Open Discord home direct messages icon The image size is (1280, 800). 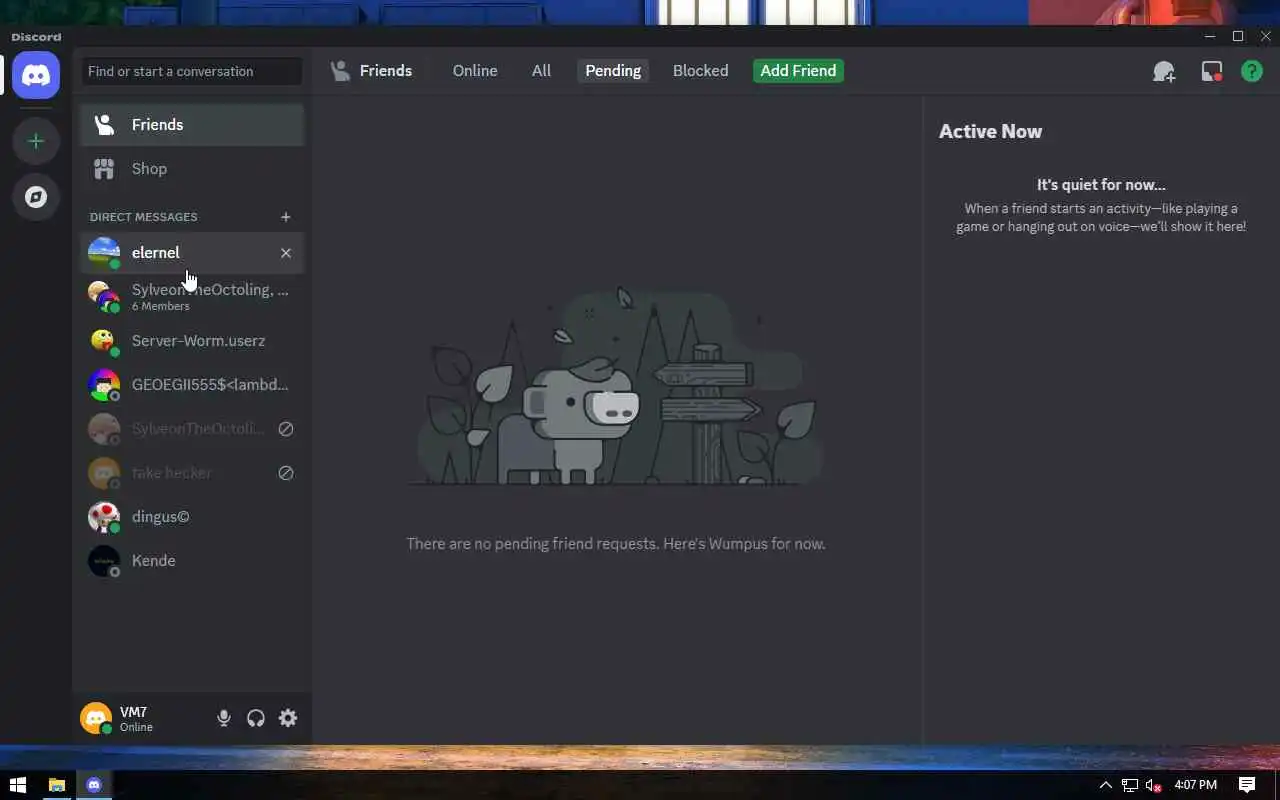click(36, 75)
